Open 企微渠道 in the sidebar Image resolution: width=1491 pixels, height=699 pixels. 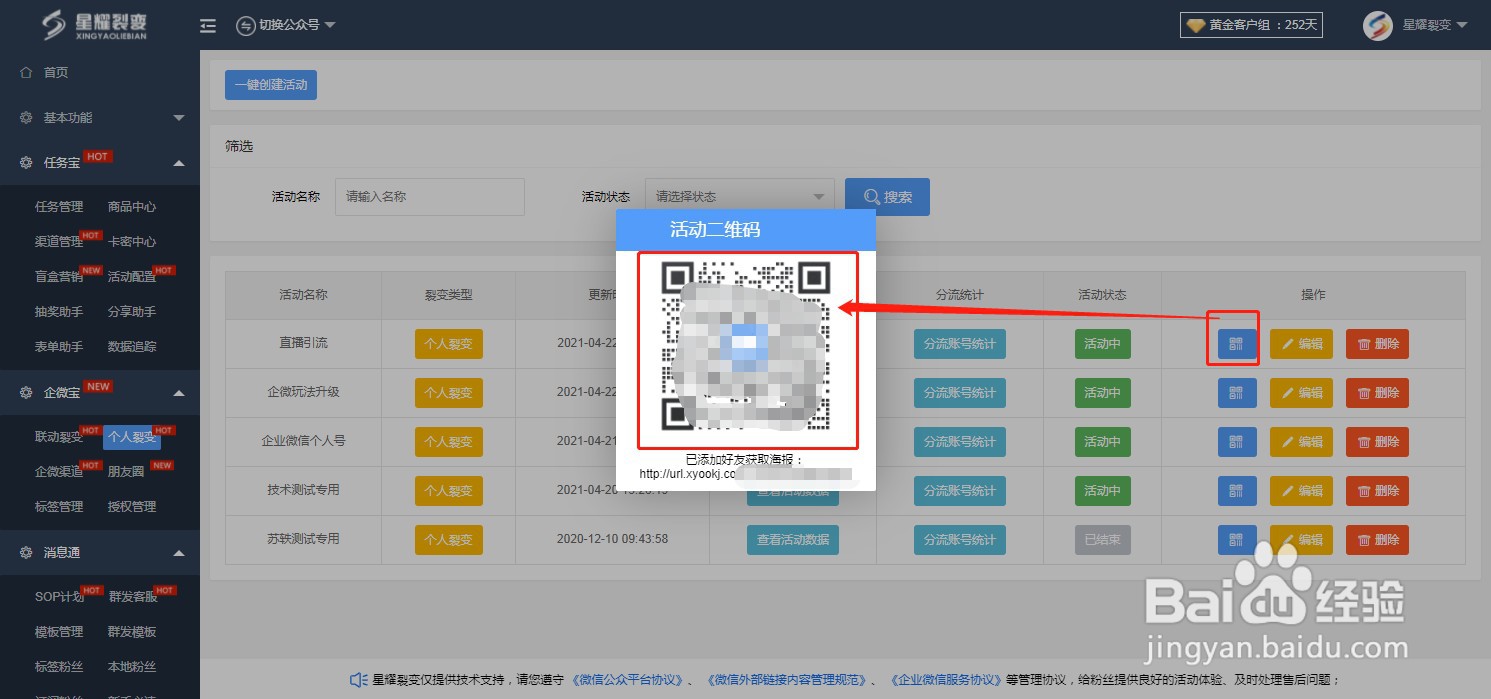tap(59, 472)
